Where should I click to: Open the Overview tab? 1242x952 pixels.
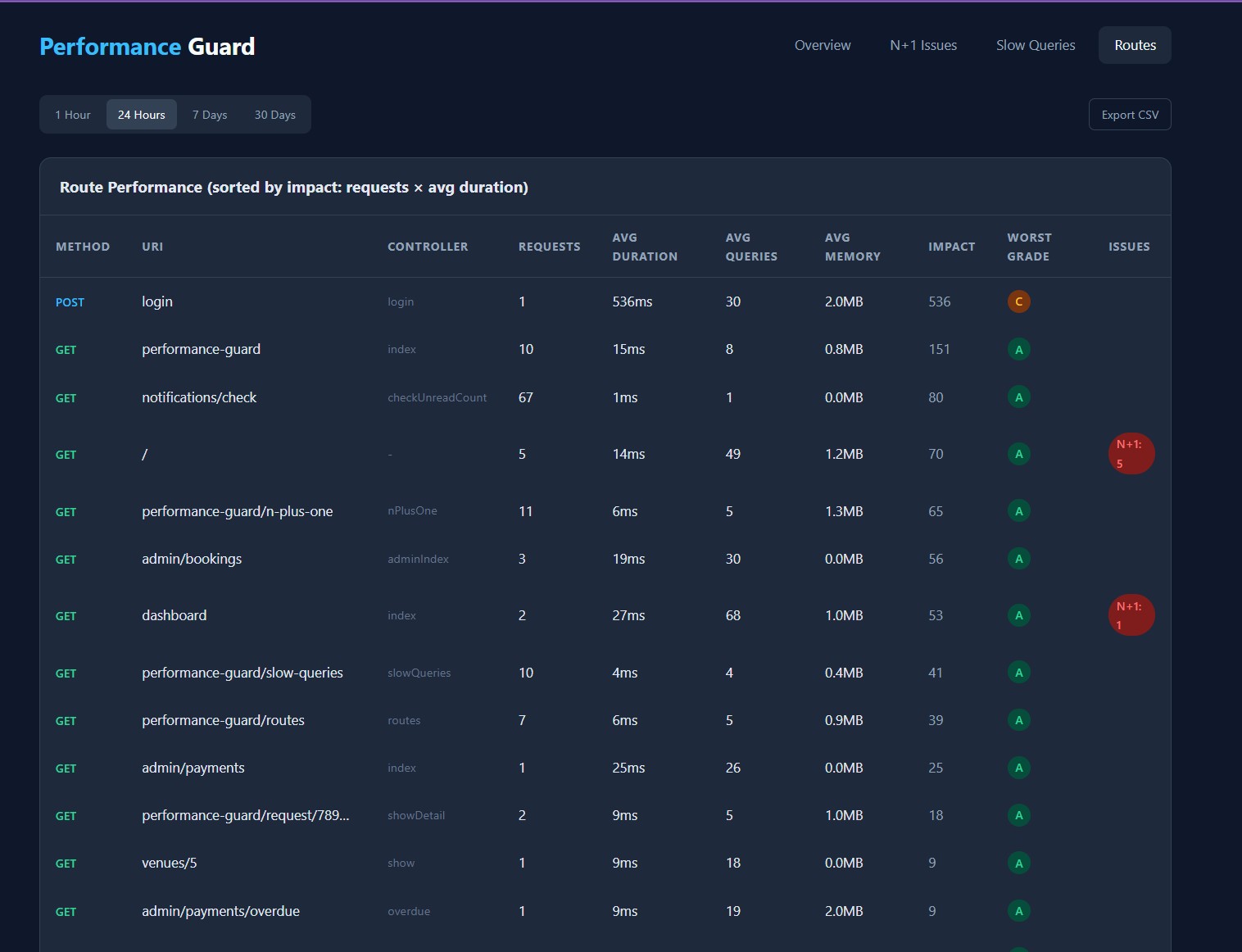(x=823, y=45)
